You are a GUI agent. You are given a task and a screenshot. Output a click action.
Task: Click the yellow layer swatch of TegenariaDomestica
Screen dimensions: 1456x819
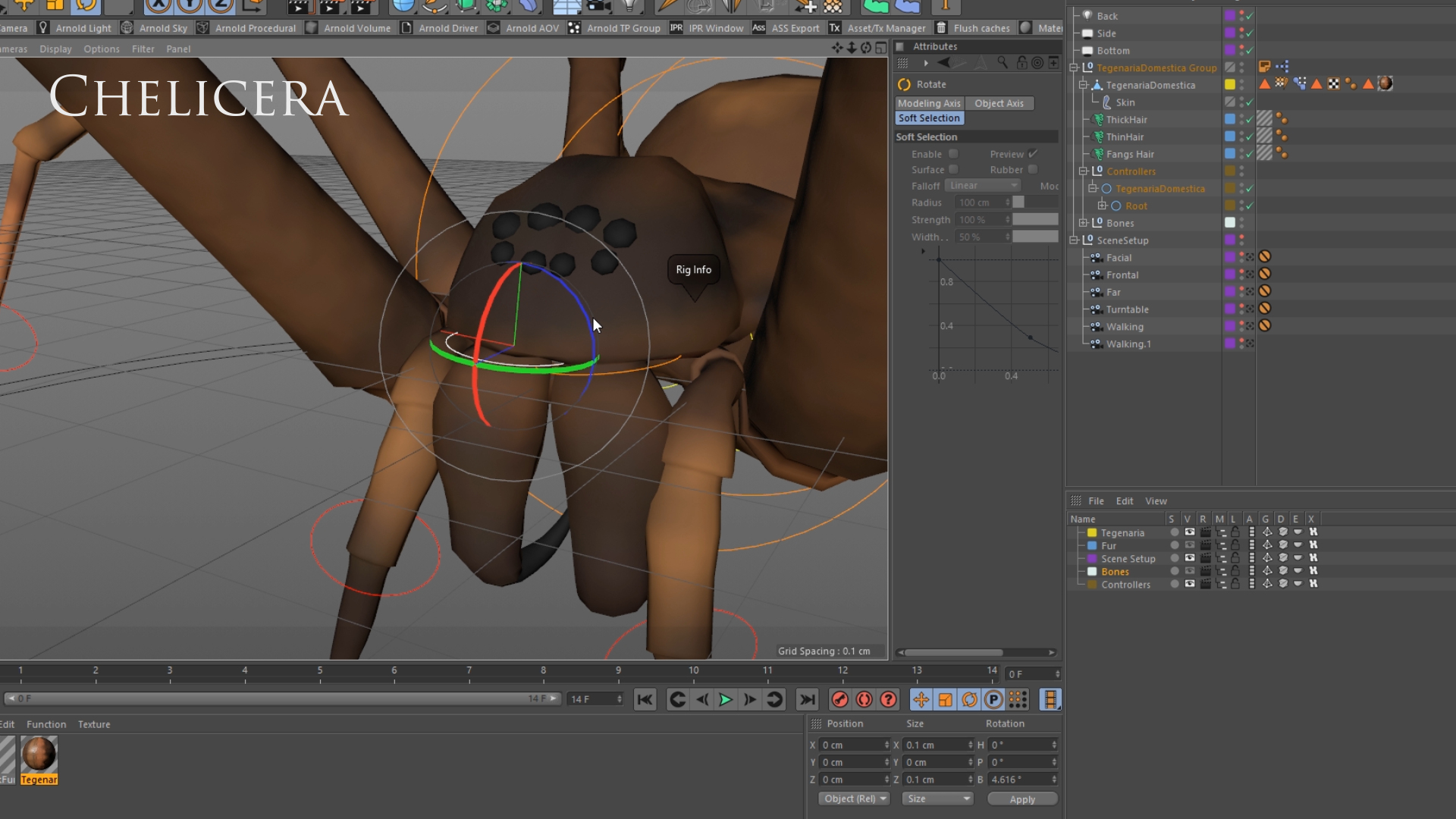[x=1230, y=84]
